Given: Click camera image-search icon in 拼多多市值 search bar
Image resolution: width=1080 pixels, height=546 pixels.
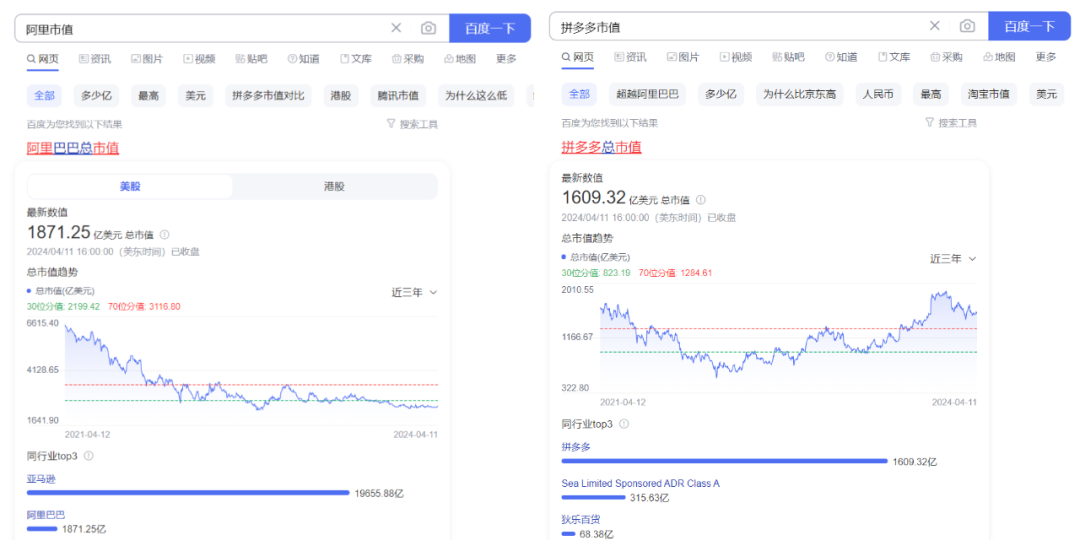Looking at the screenshot, I should (x=967, y=26).
